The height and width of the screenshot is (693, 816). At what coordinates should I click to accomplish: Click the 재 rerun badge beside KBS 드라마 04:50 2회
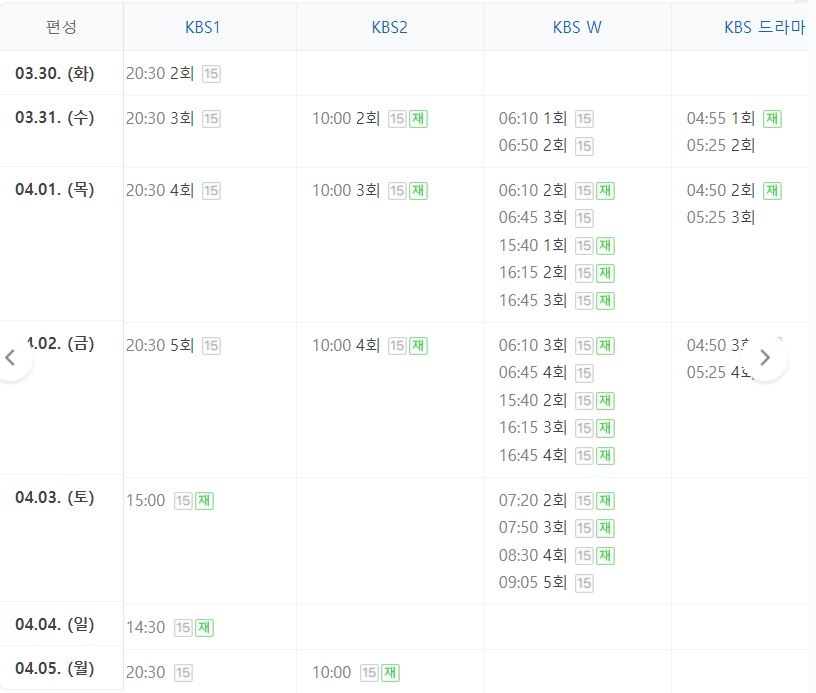[772, 191]
